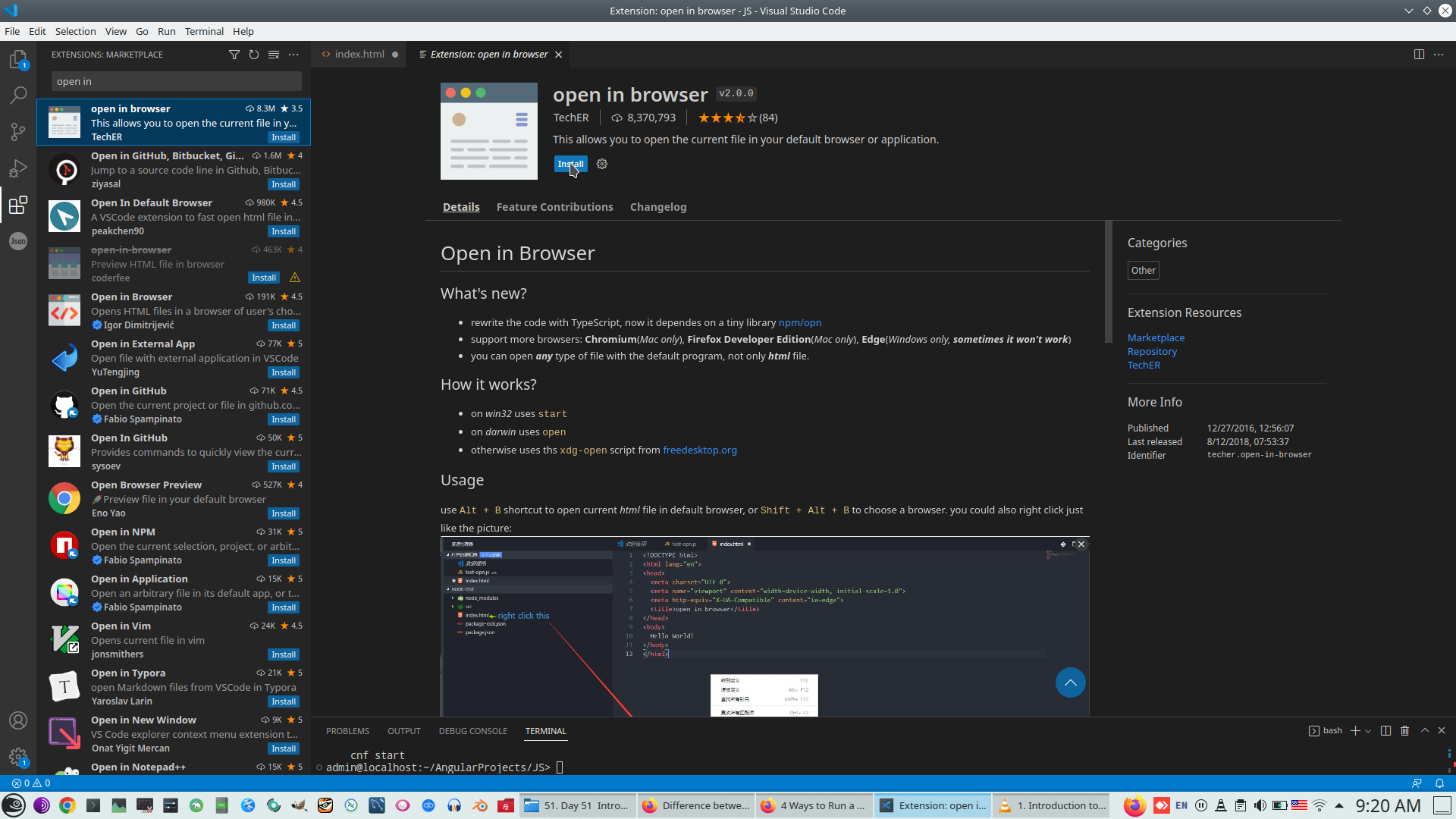This screenshot has height=819, width=1456.
Task: Split the editor to the right
Action: click(x=1419, y=55)
